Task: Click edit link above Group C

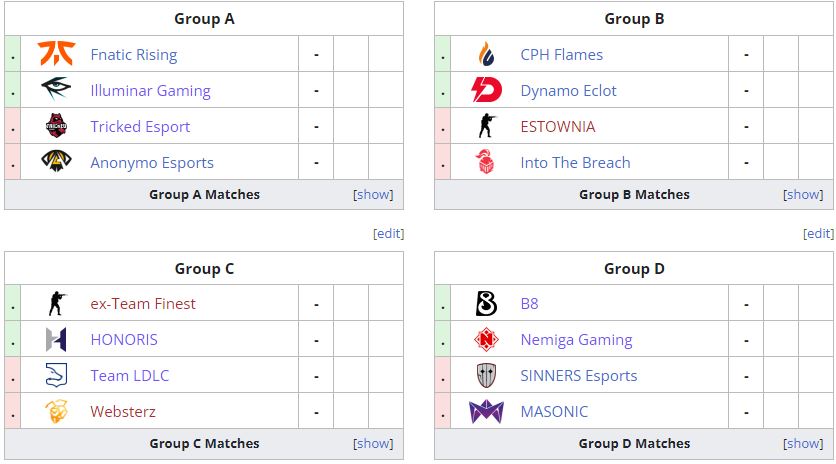Action: click(388, 234)
